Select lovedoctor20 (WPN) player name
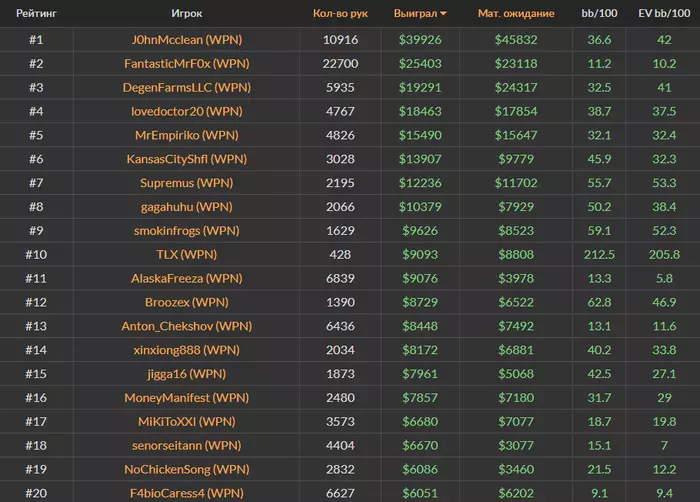Image resolution: width=700 pixels, height=502 pixels. (x=187, y=111)
